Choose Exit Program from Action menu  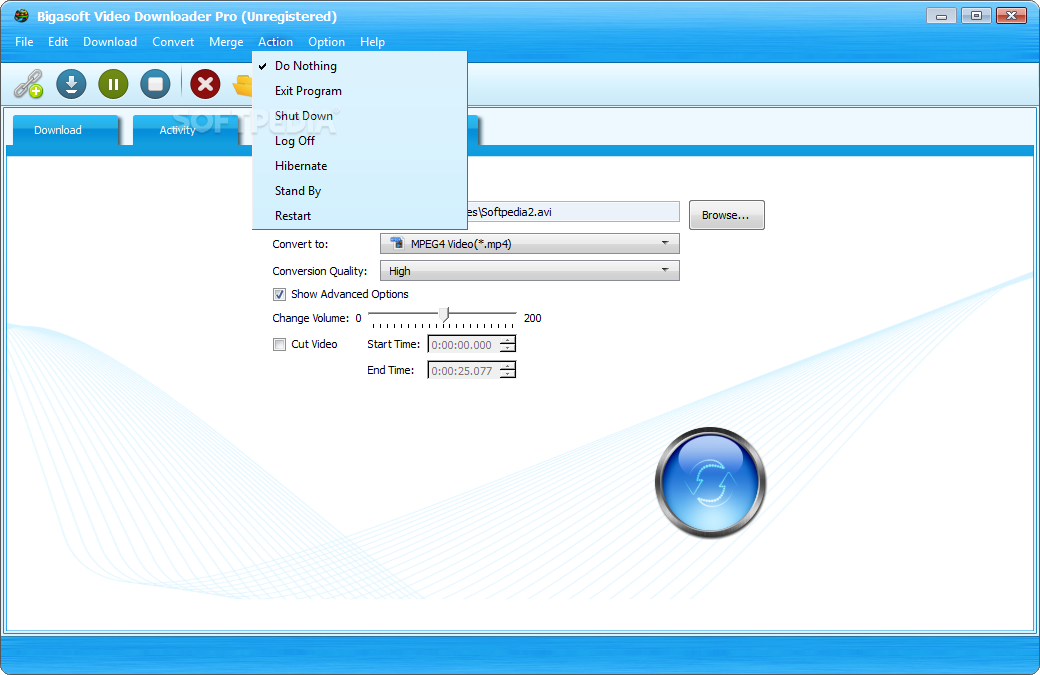[x=359, y=91]
